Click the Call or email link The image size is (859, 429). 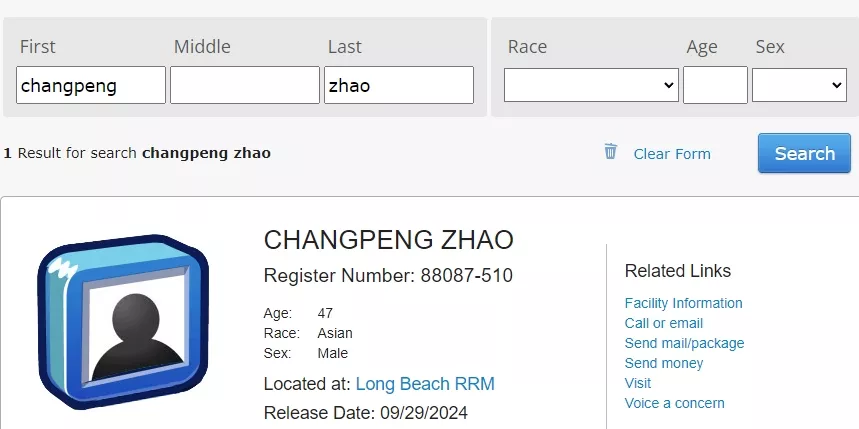click(x=663, y=323)
